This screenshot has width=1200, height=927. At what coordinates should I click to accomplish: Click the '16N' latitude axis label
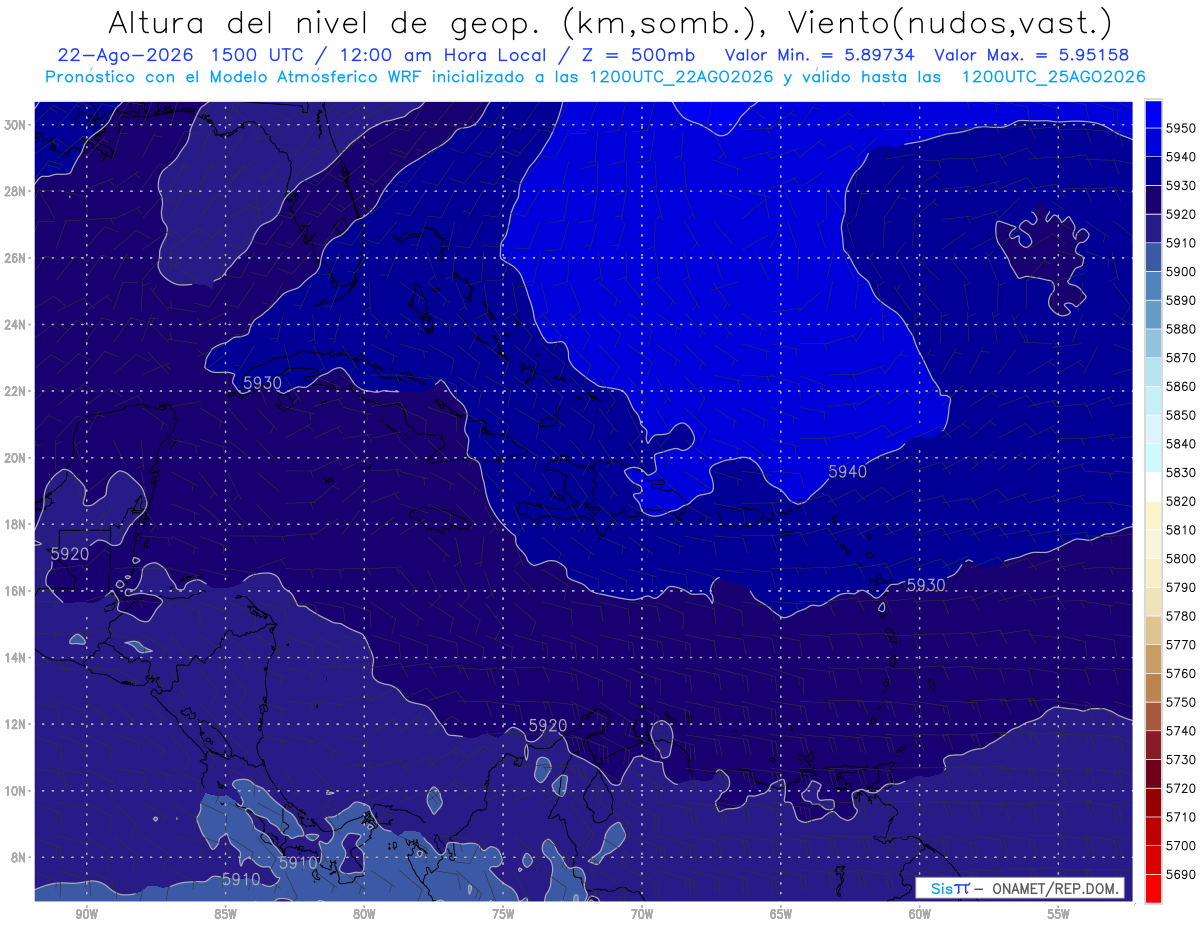(15, 591)
